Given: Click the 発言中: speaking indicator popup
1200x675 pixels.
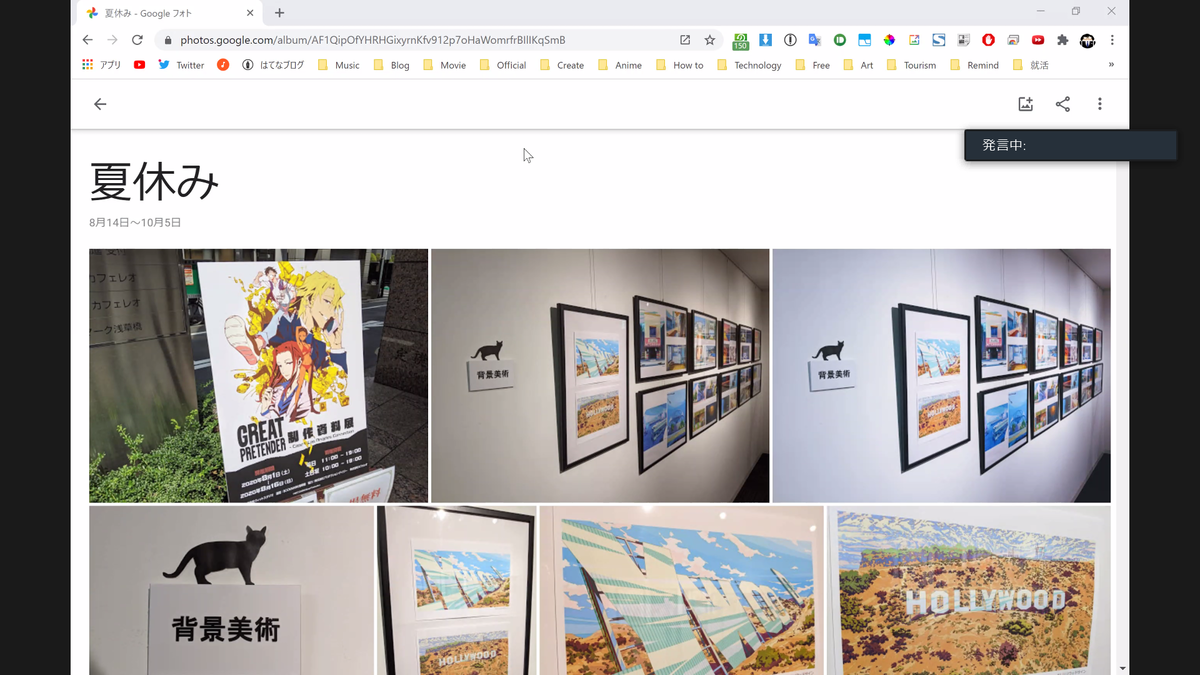Looking at the screenshot, I should [1070, 145].
